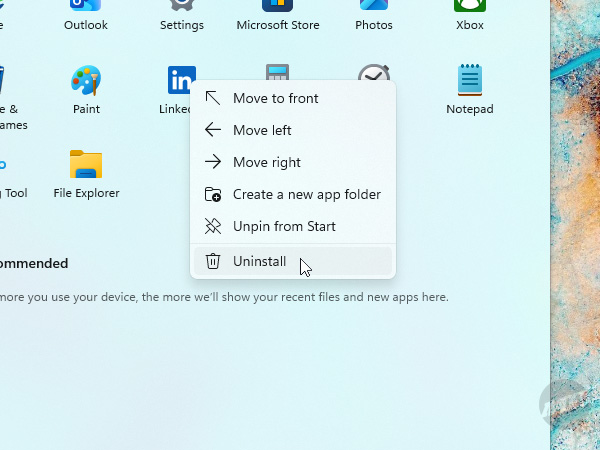Click the Clock app icon
Screen dimensions: 600x450
point(374,72)
